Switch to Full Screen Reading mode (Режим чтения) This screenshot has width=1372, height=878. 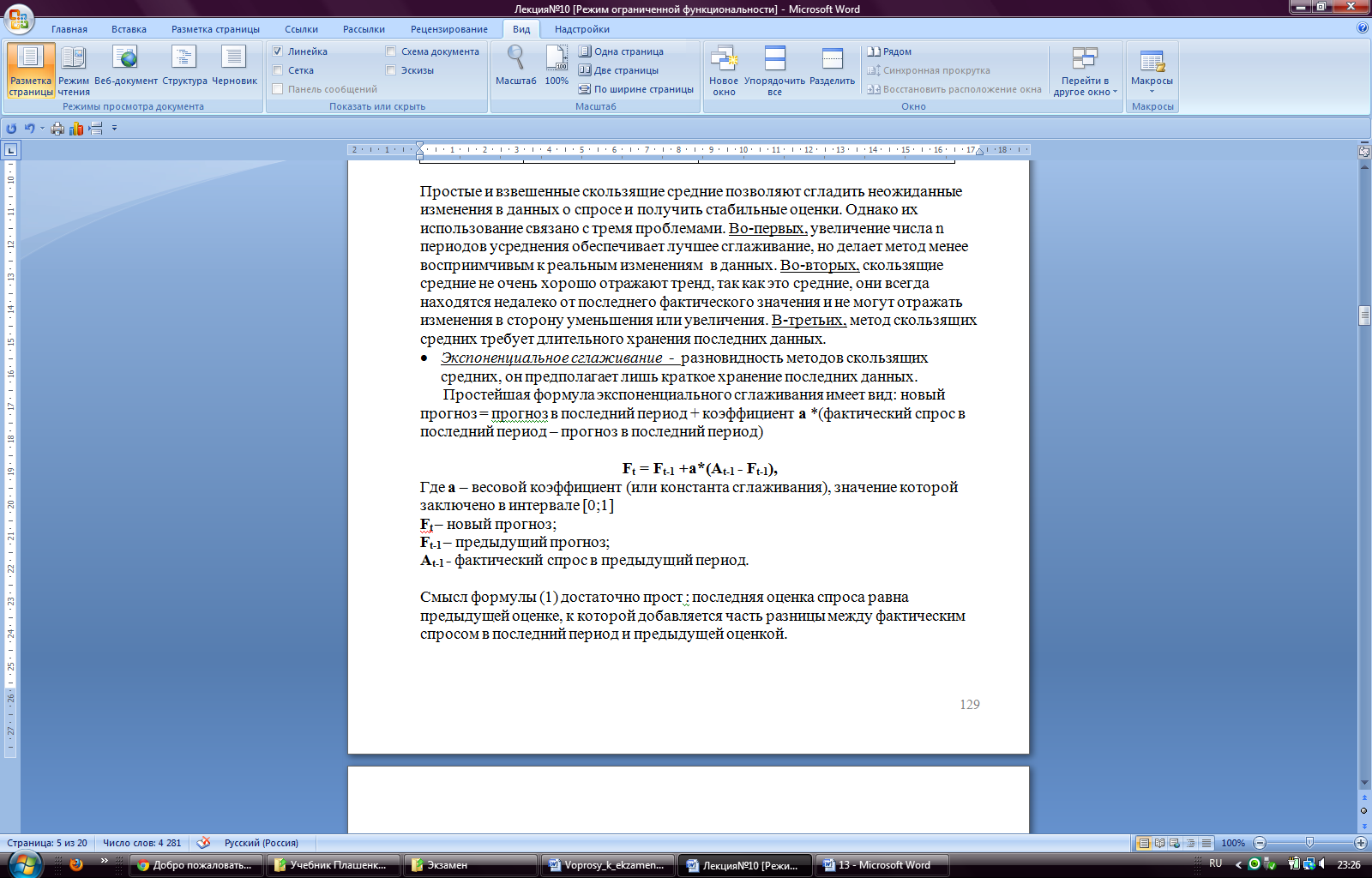74,70
